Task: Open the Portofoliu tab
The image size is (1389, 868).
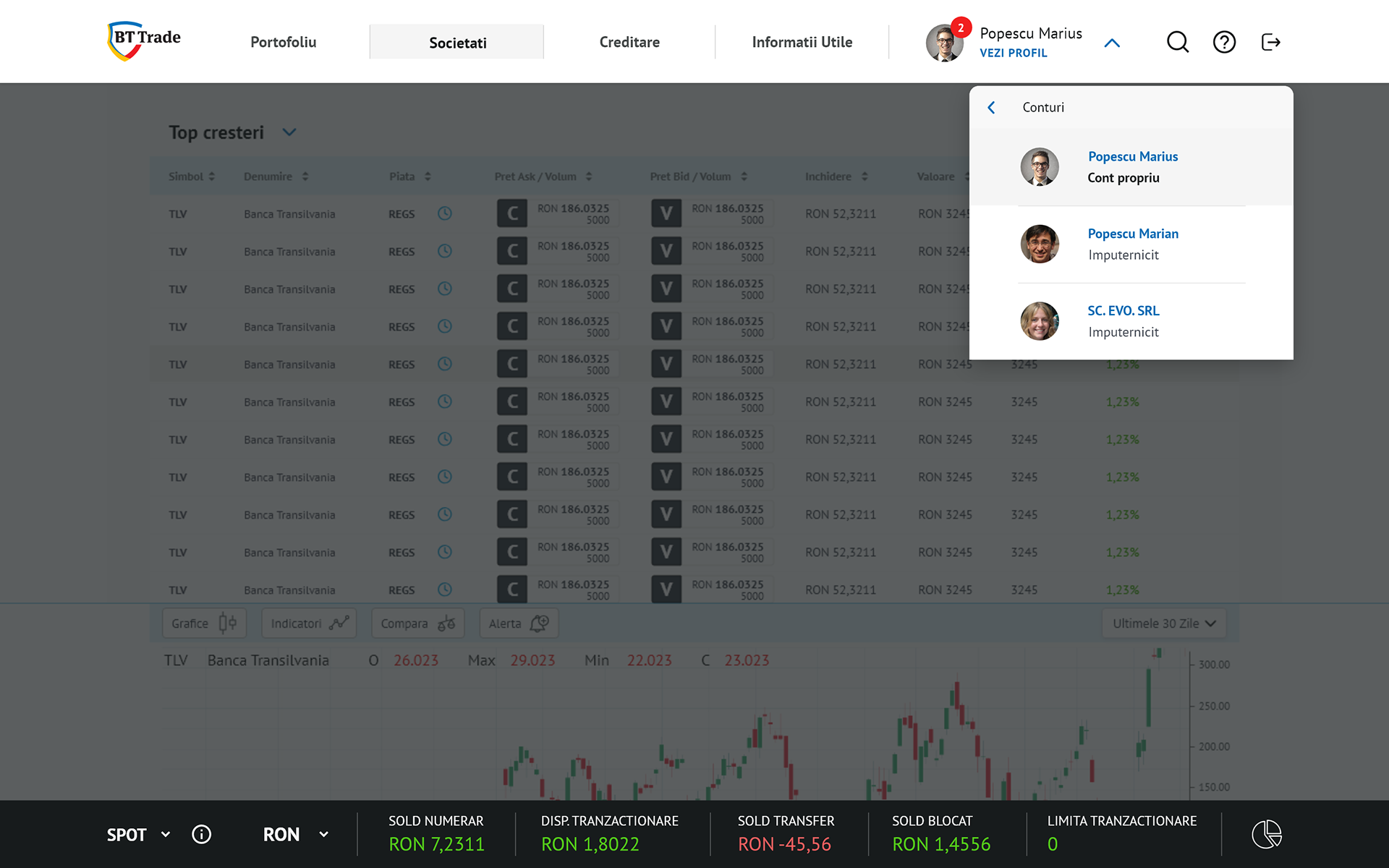Action: [x=284, y=42]
